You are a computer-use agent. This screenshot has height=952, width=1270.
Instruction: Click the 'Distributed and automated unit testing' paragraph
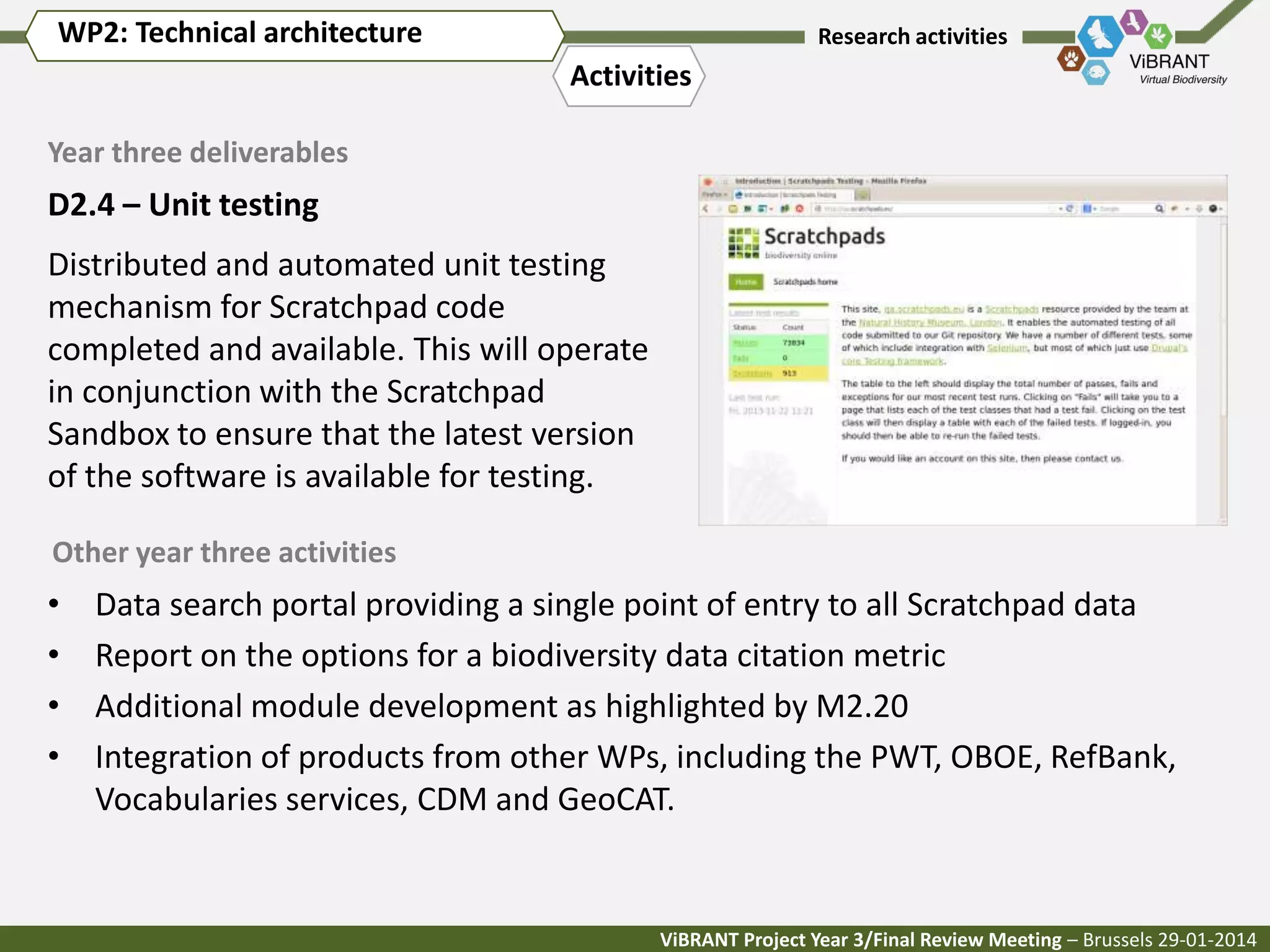[348, 370]
